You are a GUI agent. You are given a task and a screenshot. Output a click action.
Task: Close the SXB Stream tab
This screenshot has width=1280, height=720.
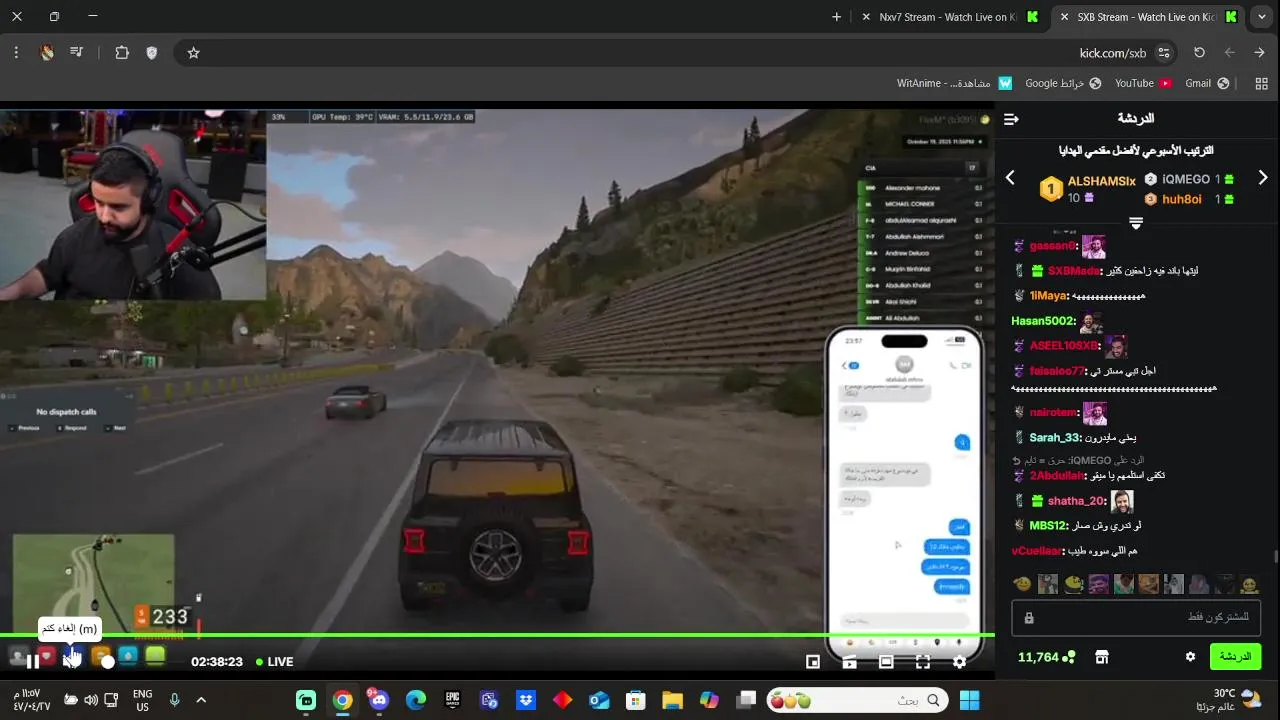(x=1063, y=17)
